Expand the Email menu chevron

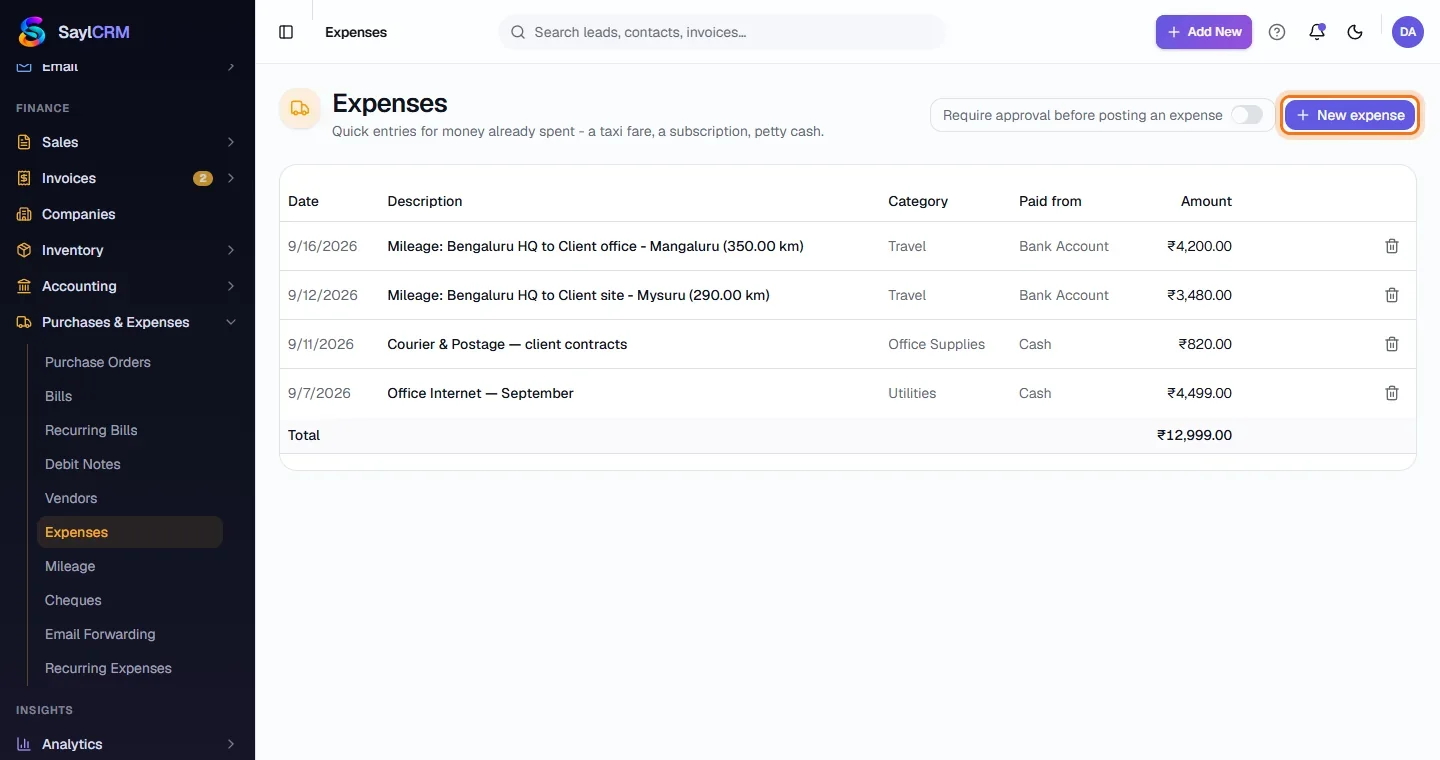[231, 67]
